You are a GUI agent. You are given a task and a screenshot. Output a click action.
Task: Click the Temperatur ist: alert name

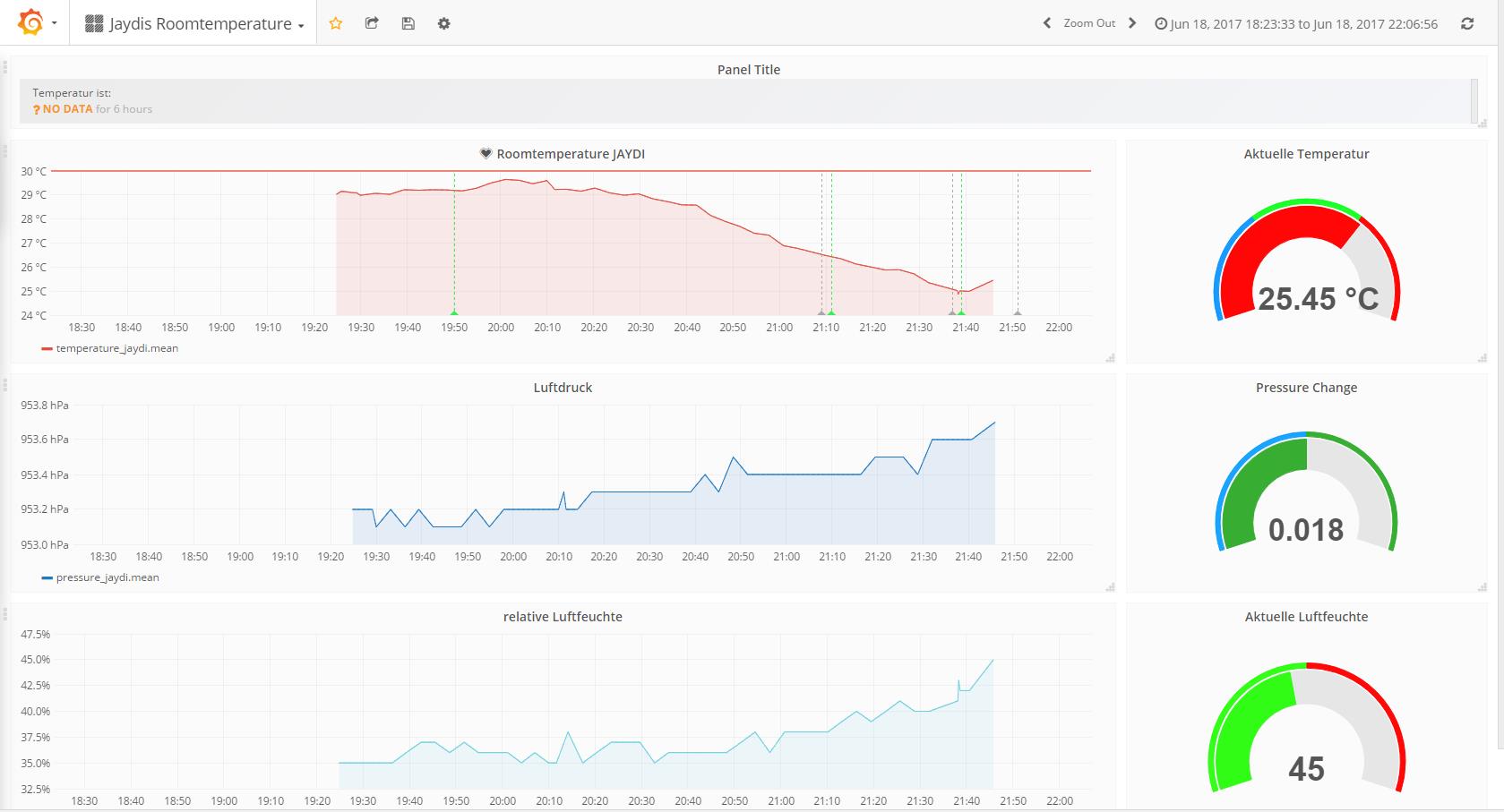(x=72, y=92)
